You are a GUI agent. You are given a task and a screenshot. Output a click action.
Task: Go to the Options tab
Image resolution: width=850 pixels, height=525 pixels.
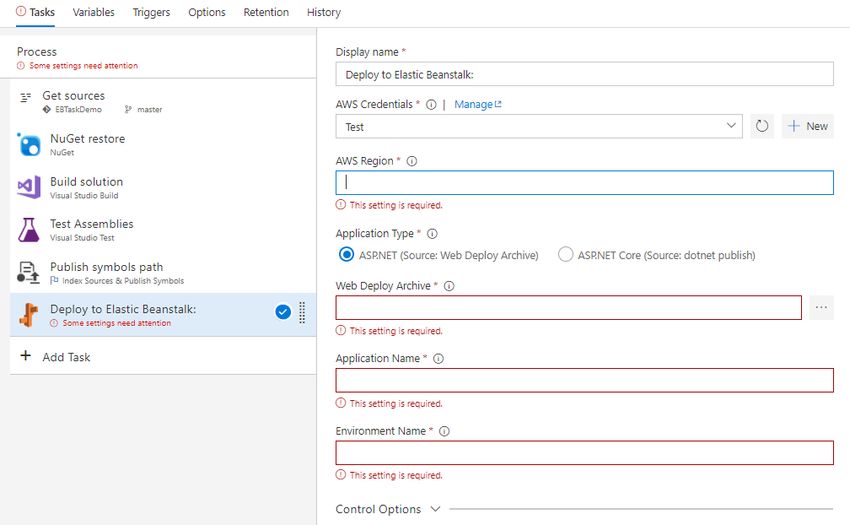point(207,12)
